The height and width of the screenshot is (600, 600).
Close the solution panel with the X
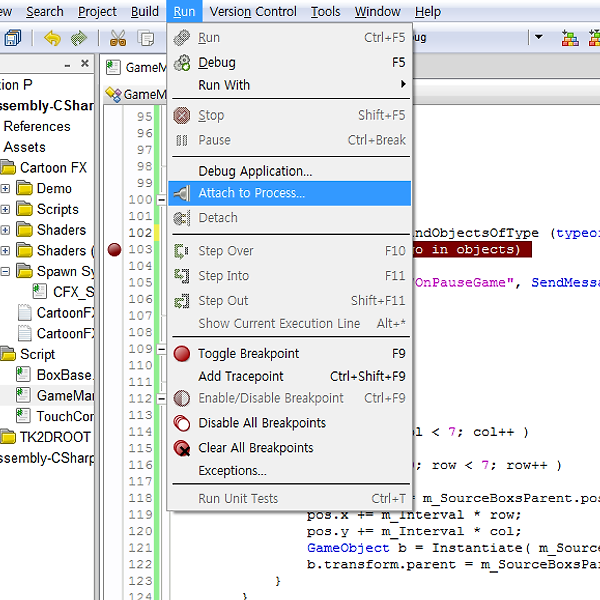click(85, 65)
